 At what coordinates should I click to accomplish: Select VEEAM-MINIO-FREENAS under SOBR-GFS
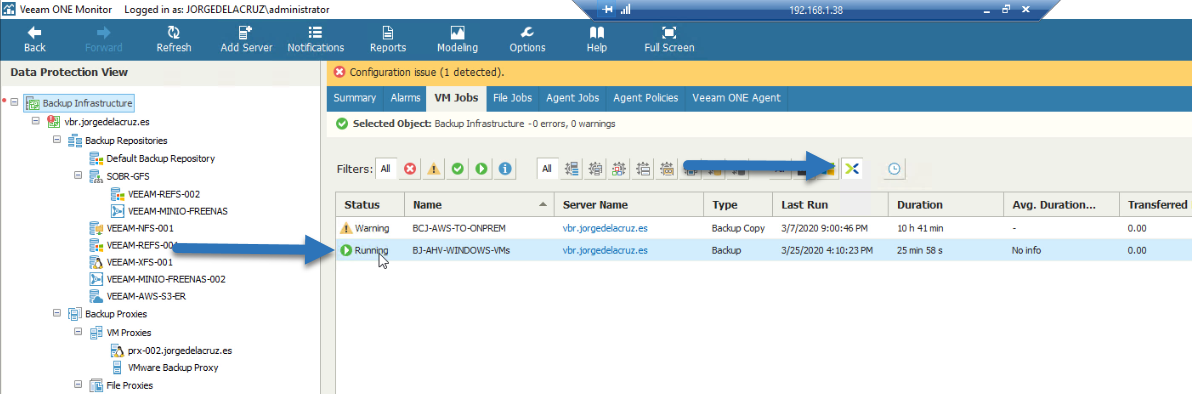tap(178, 211)
